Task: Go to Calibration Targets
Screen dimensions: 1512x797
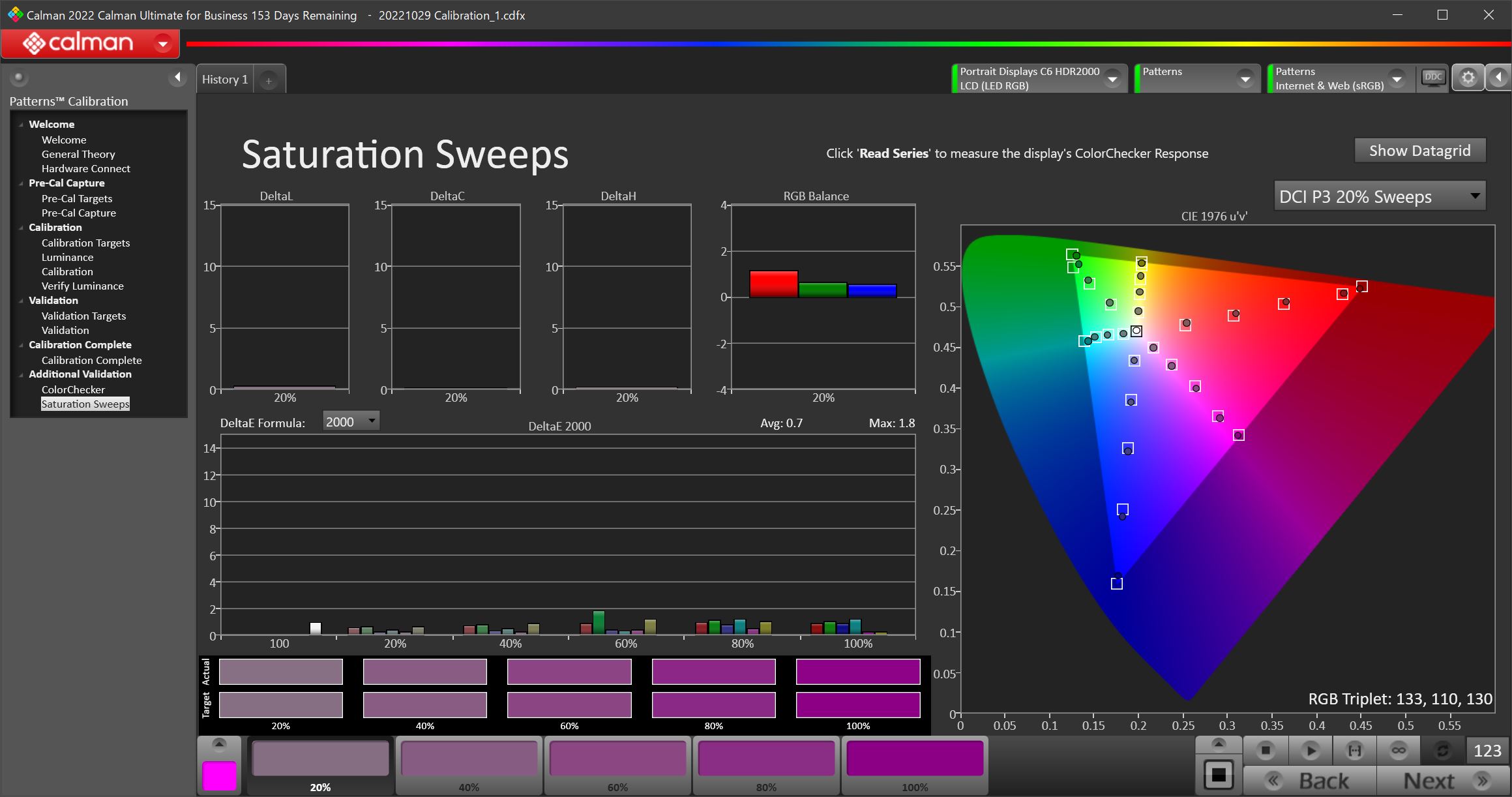Action: [x=85, y=243]
